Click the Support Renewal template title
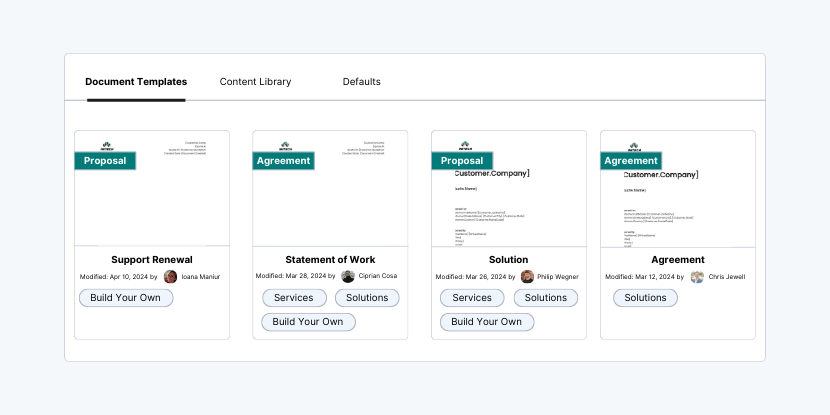This screenshot has width=830, height=415. point(152,260)
